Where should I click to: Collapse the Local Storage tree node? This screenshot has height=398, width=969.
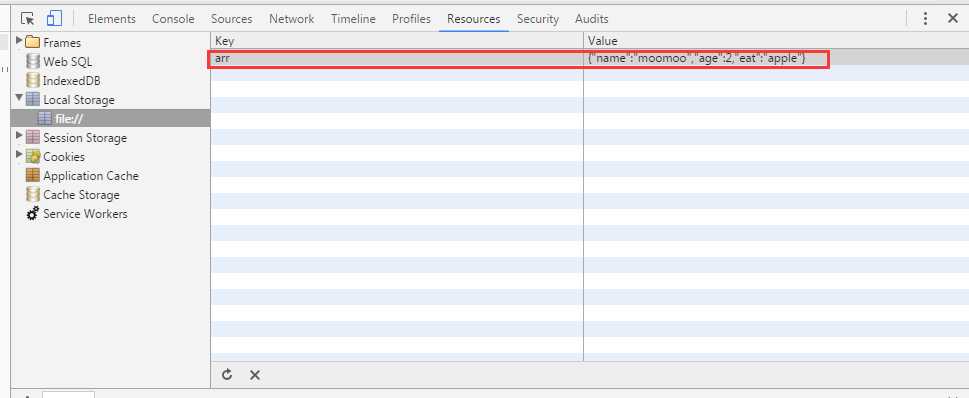[x=19, y=98]
